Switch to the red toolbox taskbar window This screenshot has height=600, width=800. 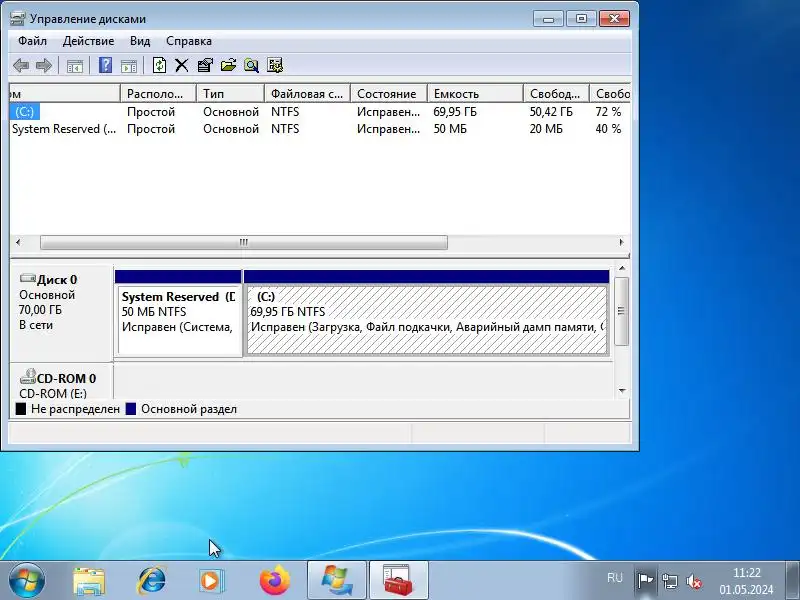pos(398,581)
